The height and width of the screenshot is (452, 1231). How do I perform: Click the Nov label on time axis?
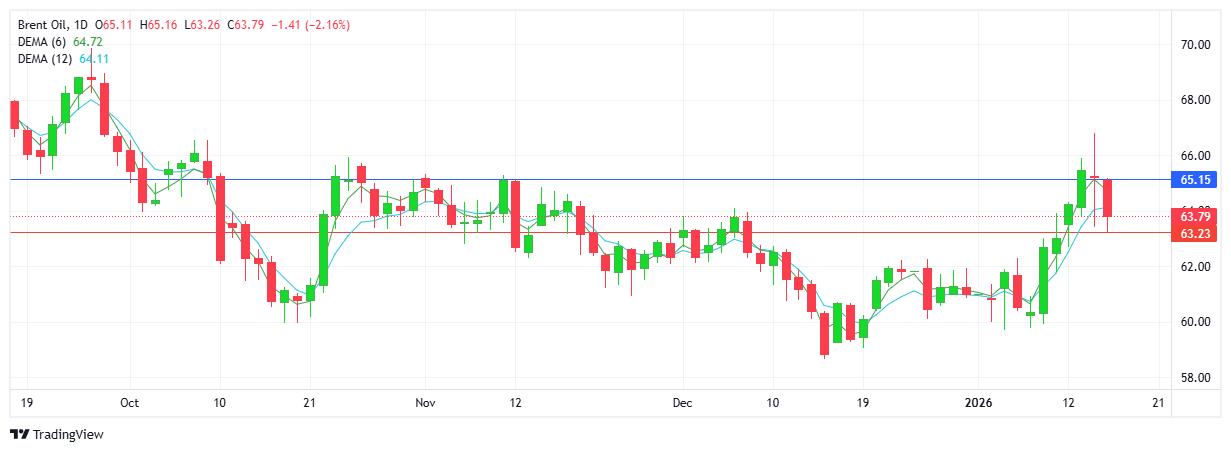tap(426, 403)
